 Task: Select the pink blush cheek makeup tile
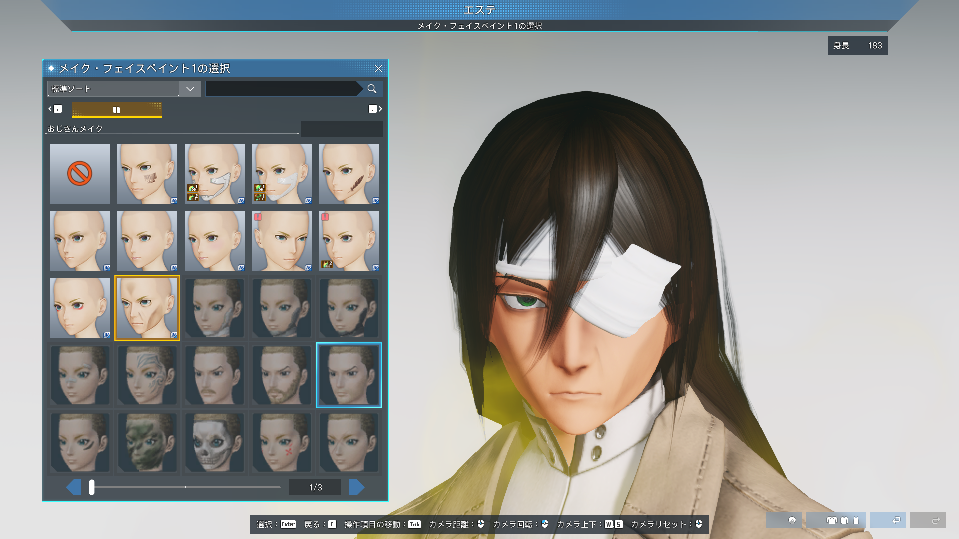coord(214,241)
